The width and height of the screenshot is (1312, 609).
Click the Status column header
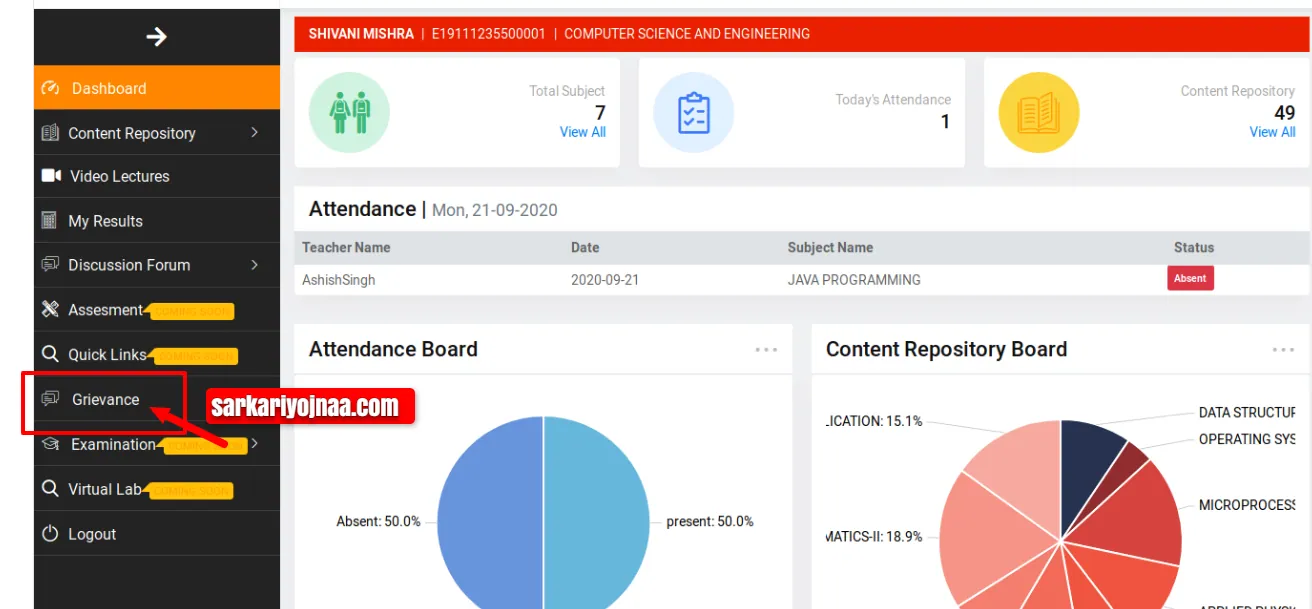pos(1194,247)
